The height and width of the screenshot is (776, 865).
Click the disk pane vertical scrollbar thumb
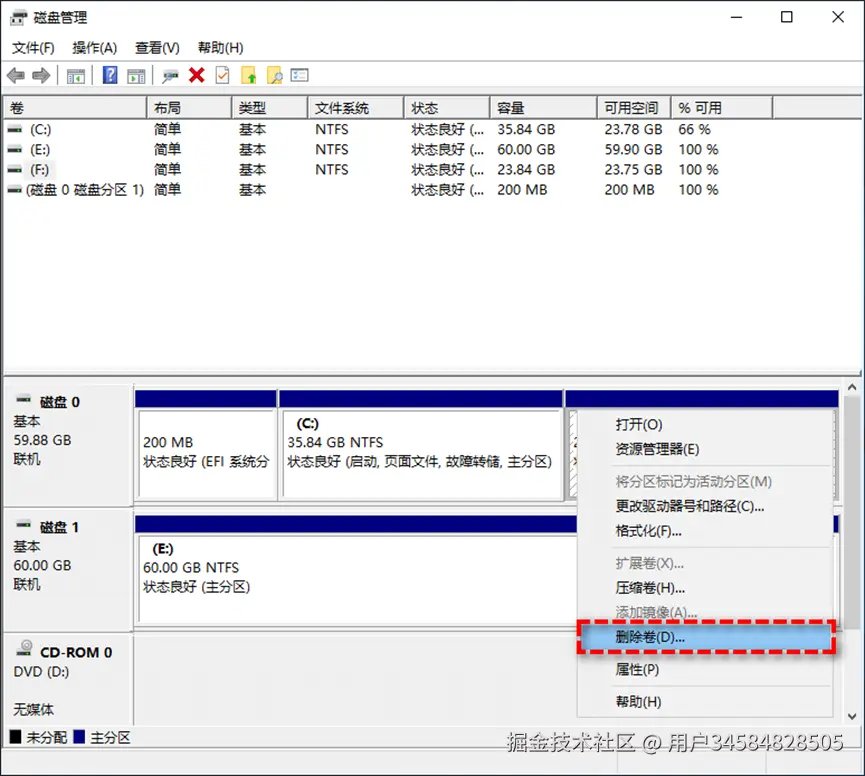click(852, 512)
